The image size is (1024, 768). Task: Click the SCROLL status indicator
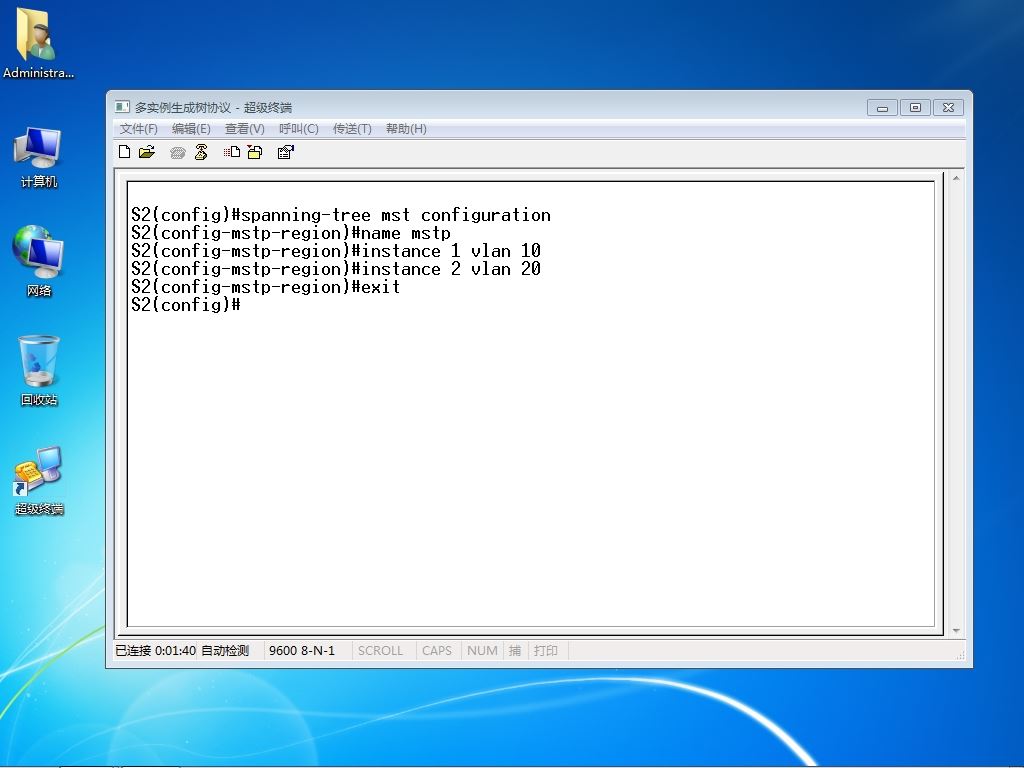coord(380,650)
